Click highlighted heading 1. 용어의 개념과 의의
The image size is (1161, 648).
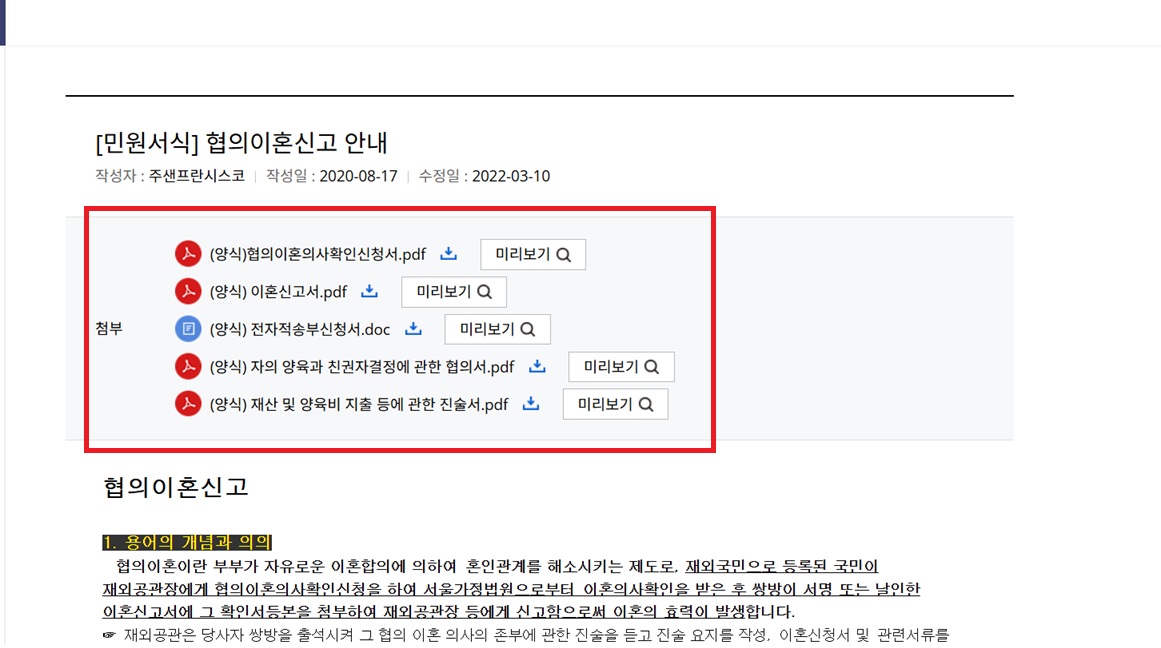187,542
